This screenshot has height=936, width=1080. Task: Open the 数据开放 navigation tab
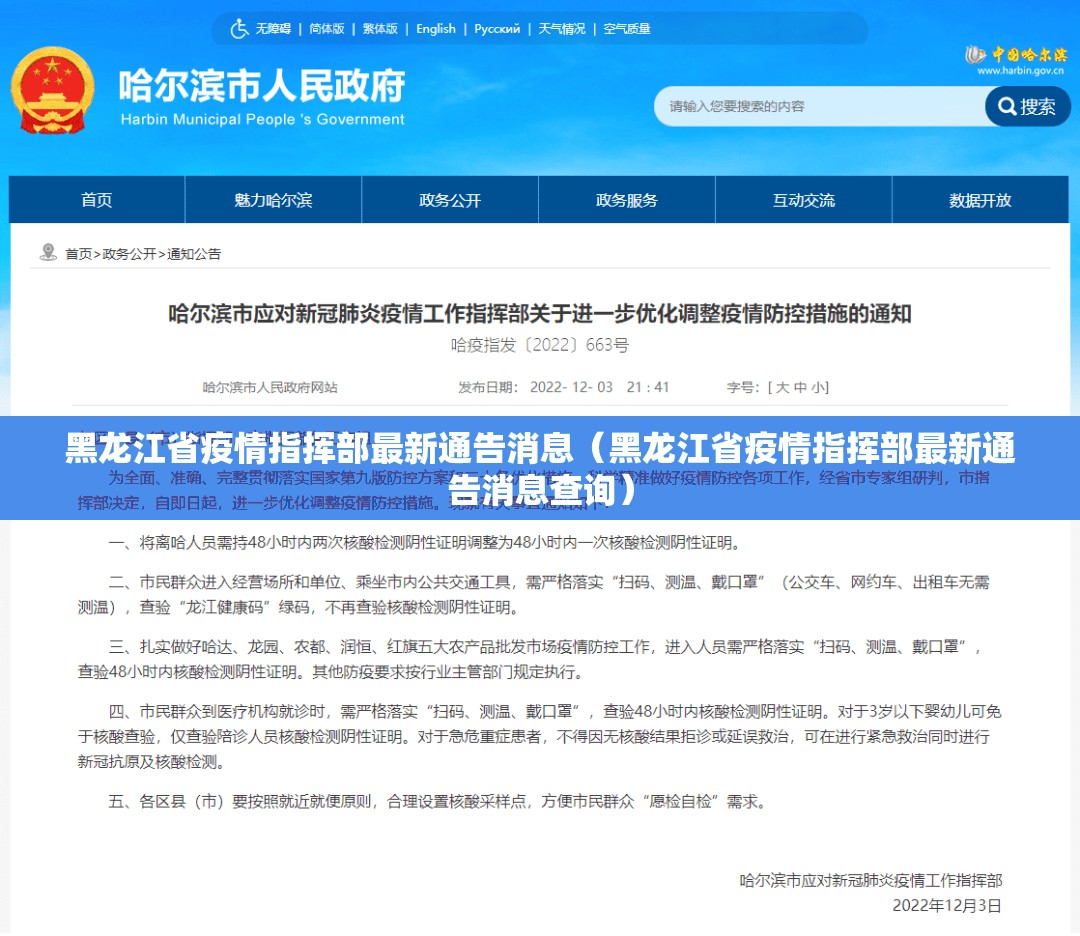pyautogui.click(x=980, y=200)
